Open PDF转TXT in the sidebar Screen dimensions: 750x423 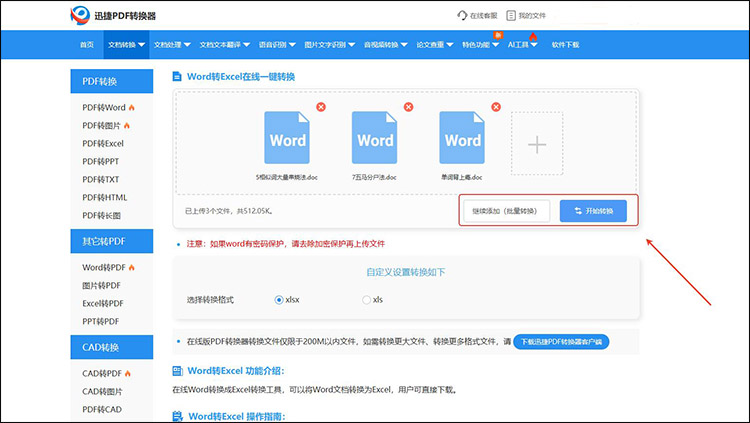pyautogui.click(x=100, y=179)
